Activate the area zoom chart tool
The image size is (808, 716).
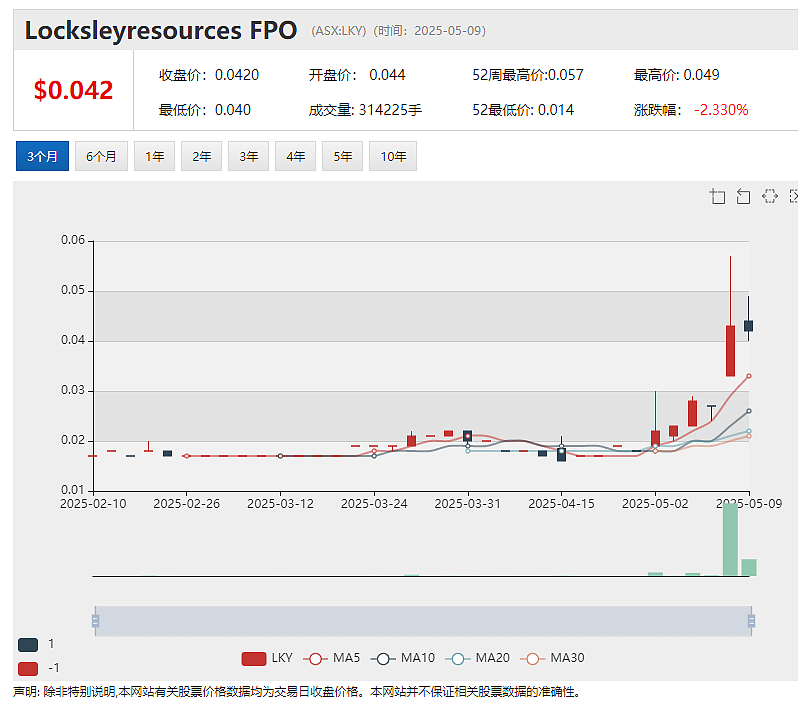click(717, 196)
